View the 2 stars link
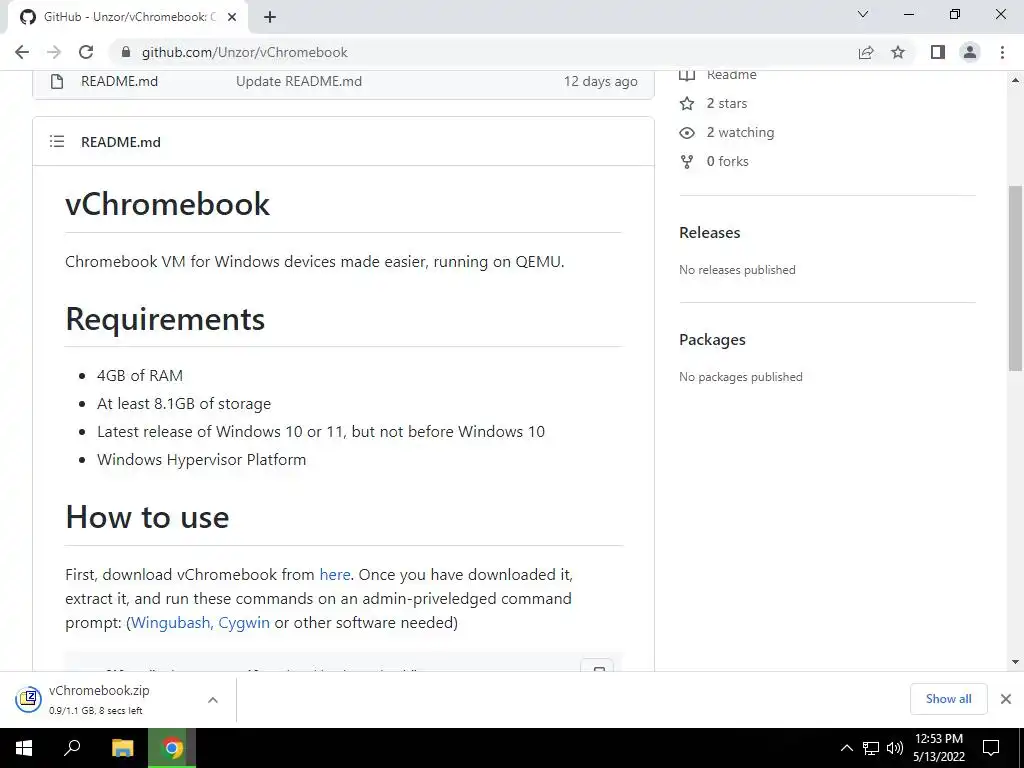 pos(727,103)
